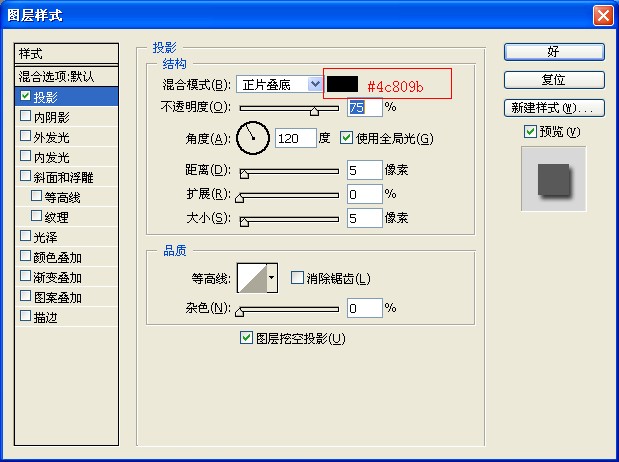Click the angle field showing 120

[295, 138]
